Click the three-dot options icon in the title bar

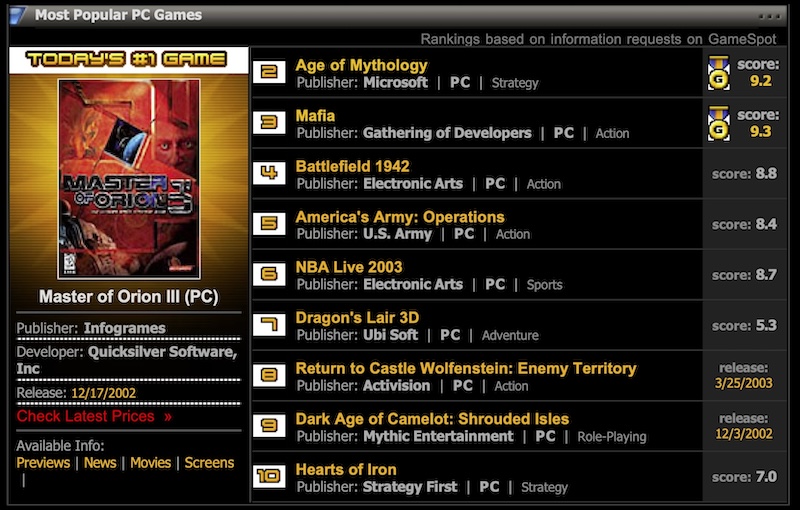coord(769,16)
